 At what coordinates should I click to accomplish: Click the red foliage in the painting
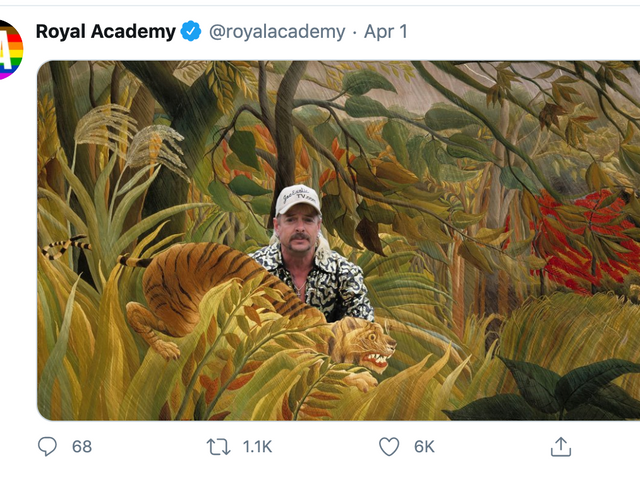[576, 241]
